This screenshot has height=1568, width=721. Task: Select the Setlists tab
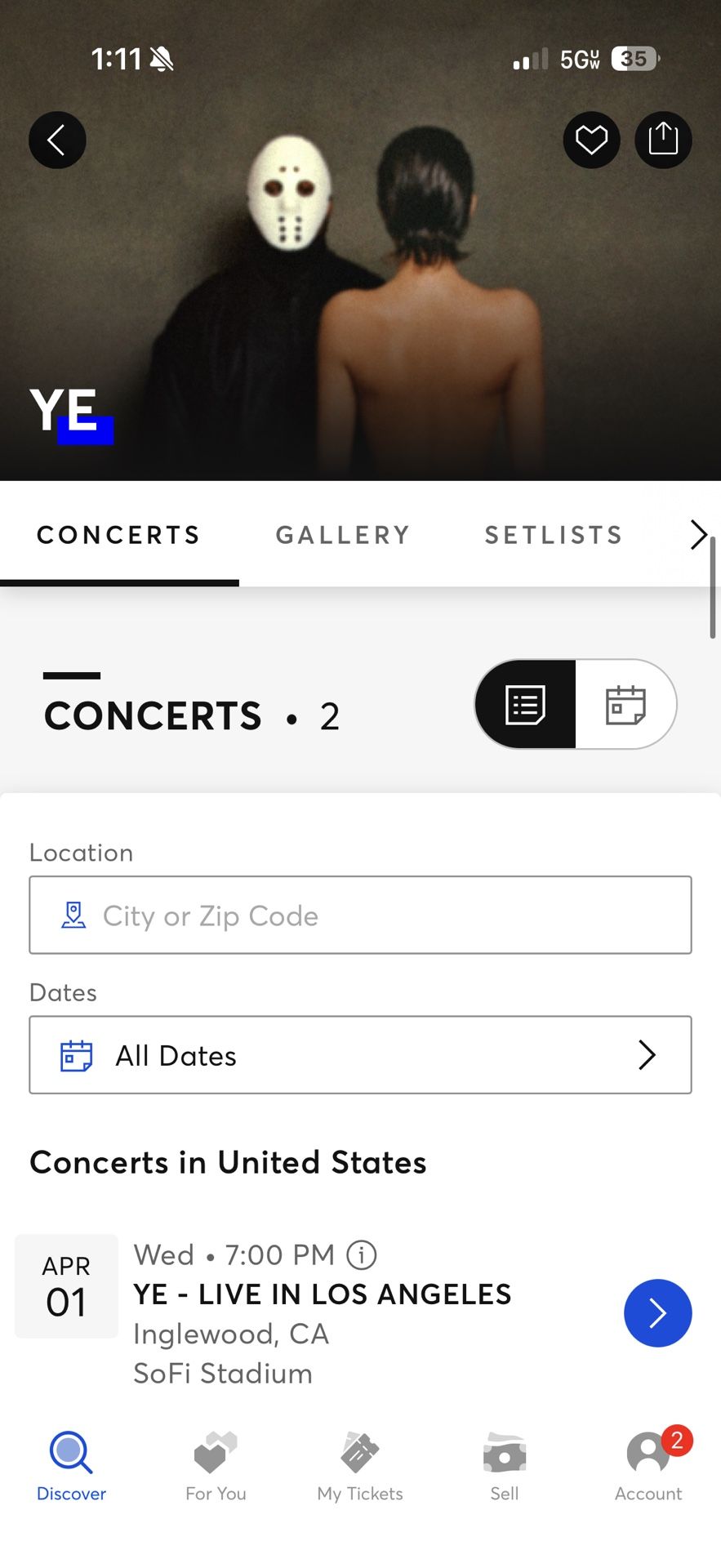point(554,535)
